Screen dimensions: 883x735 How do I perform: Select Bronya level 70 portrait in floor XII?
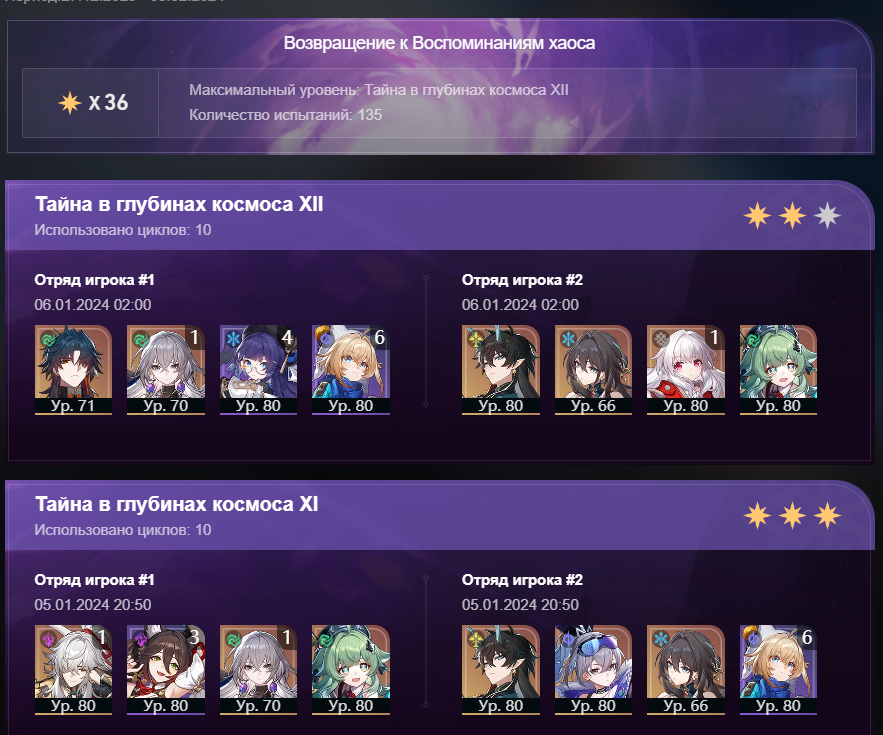pyautogui.click(x=166, y=369)
